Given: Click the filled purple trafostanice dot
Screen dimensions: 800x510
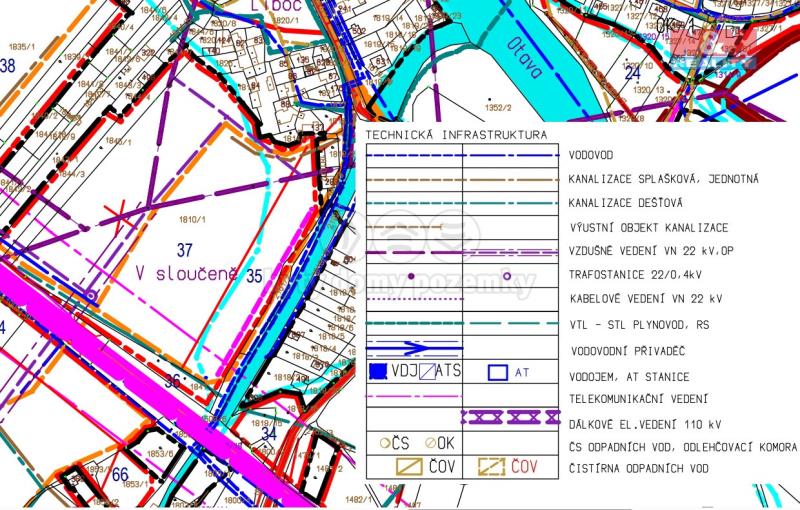Looking at the screenshot, I should (x=411, y=276).
